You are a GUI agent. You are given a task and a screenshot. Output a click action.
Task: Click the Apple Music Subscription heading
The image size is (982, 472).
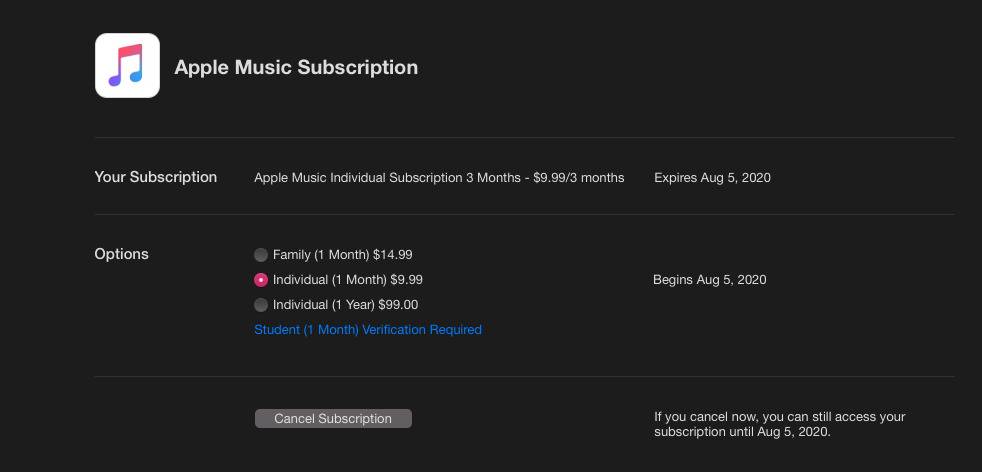coord(296,68)
